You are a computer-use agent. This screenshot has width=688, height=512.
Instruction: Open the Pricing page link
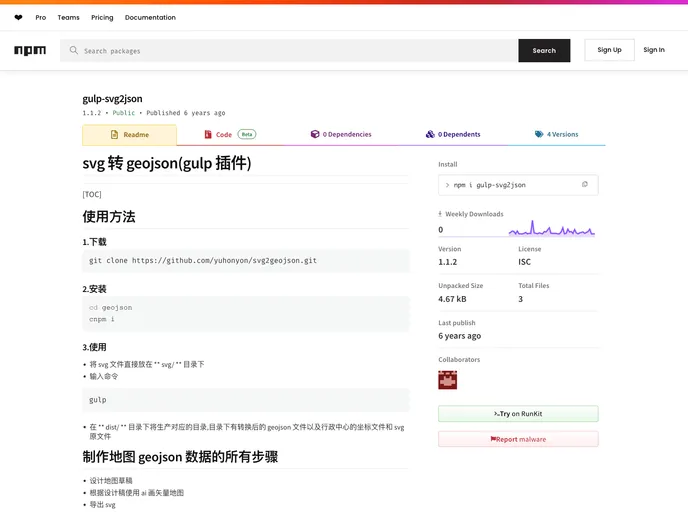coord(102,18)
